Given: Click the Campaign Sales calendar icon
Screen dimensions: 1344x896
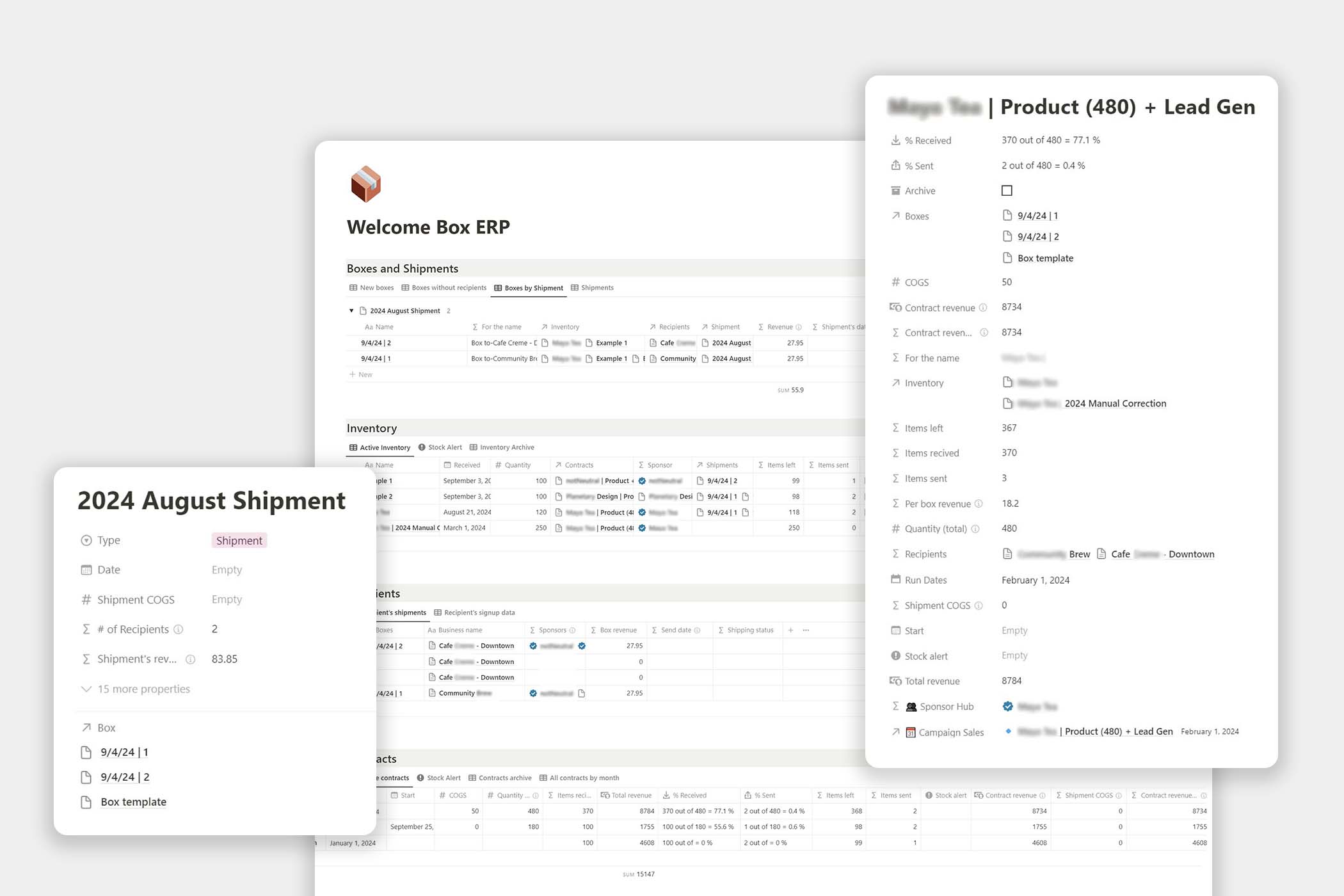Looking at the screenshot, I should [x=911, y=732].
